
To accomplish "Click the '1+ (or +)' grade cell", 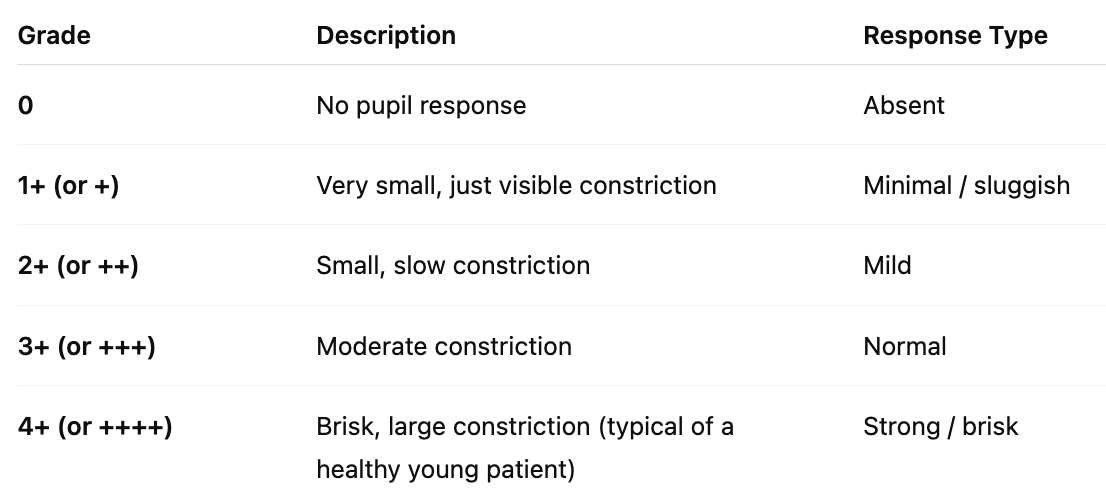I will coord(68,185).
